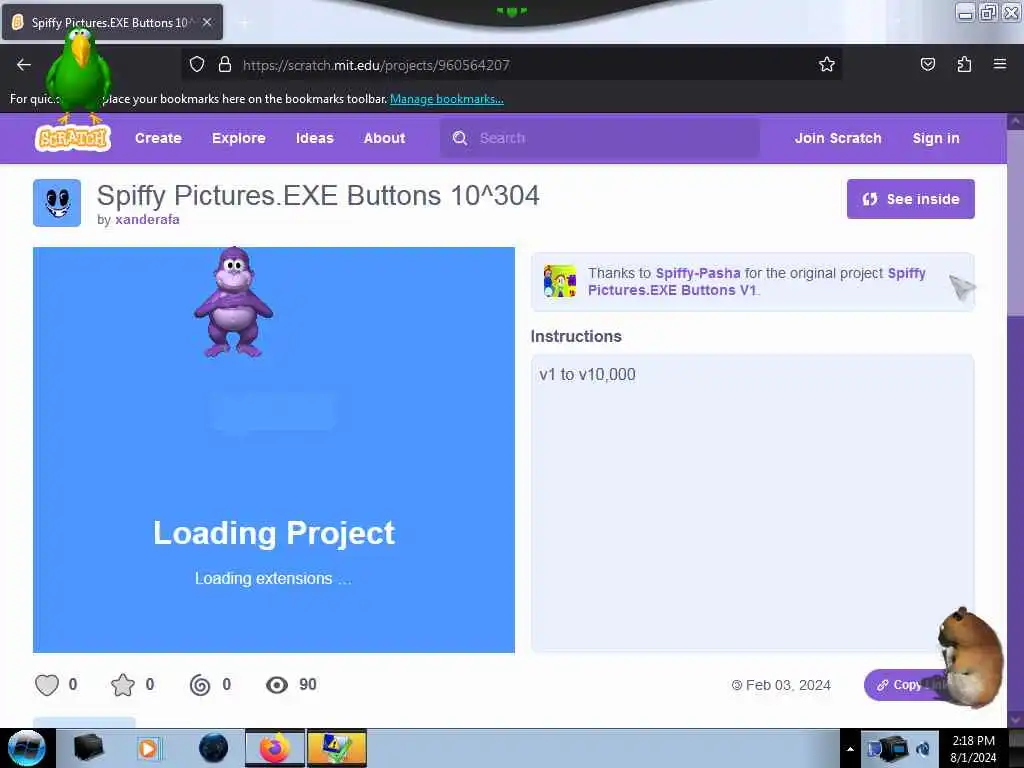This screenshot has height=768, width=1024.
Task: Click the Feb 03, 2024 date text
Action: click(x=788, y=685)
